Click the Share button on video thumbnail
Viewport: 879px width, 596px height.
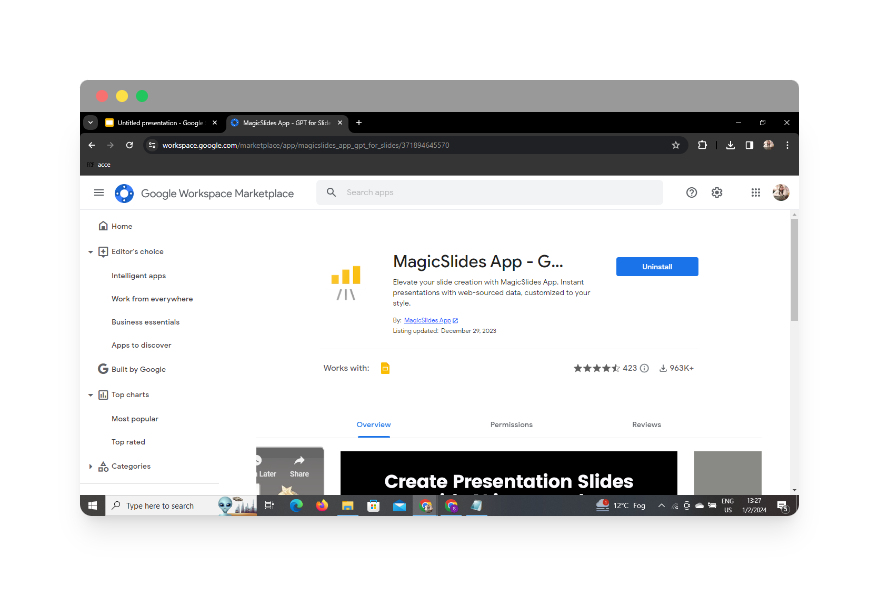click(x=299, y=466)
